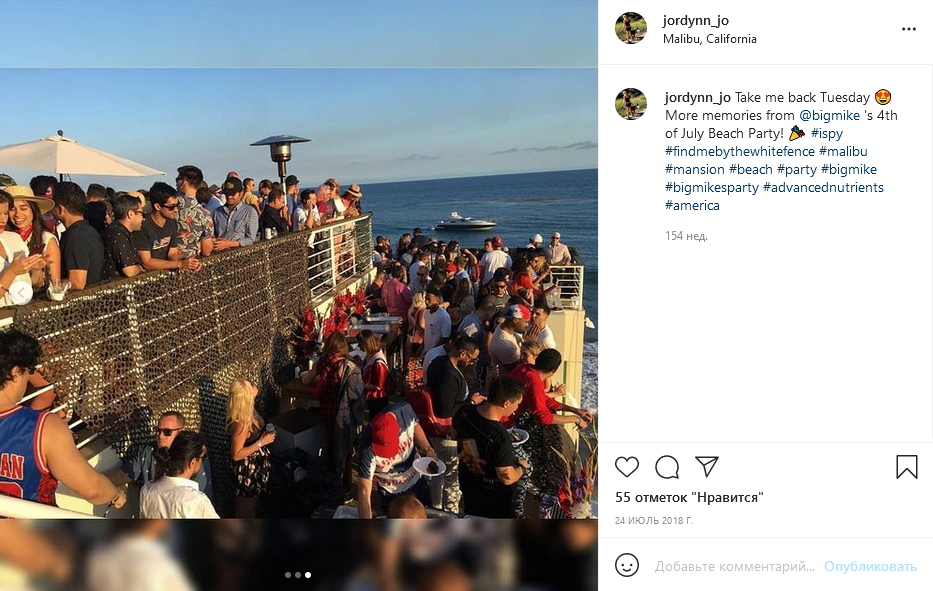This screenshot has height=591, width=933.
Task: Open comments via the speech bubble icon
Action: click(667, 467)
